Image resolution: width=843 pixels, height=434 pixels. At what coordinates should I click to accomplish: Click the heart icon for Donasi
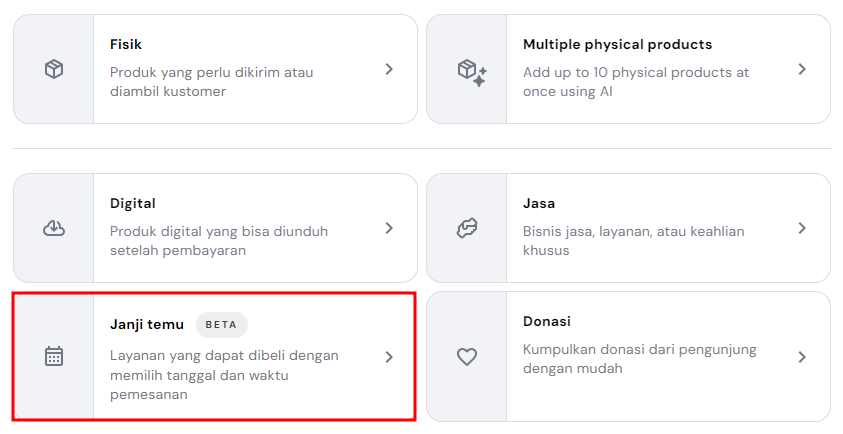pos(467,356)
